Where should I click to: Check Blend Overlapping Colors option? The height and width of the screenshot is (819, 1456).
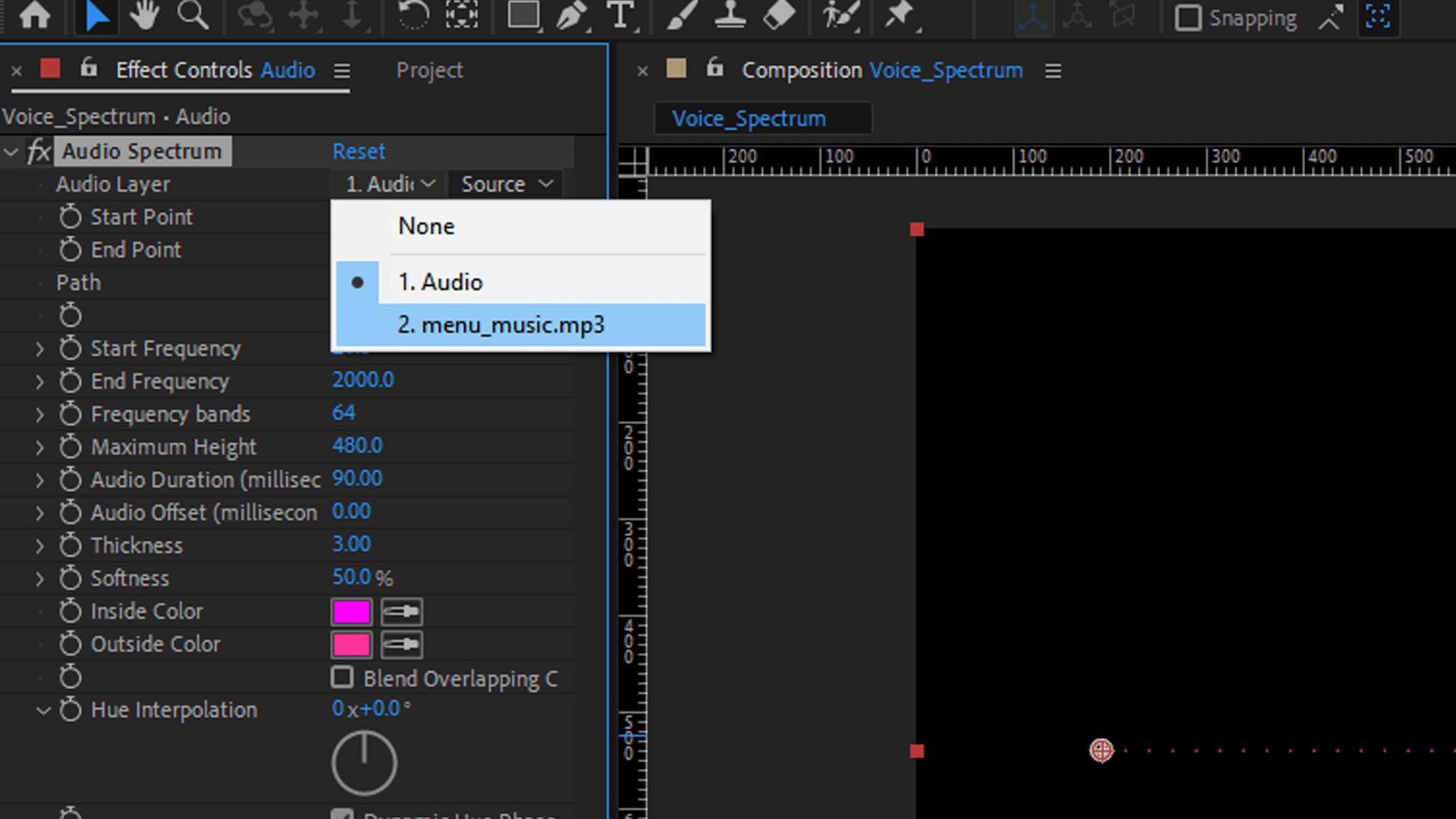click(343, 677)
